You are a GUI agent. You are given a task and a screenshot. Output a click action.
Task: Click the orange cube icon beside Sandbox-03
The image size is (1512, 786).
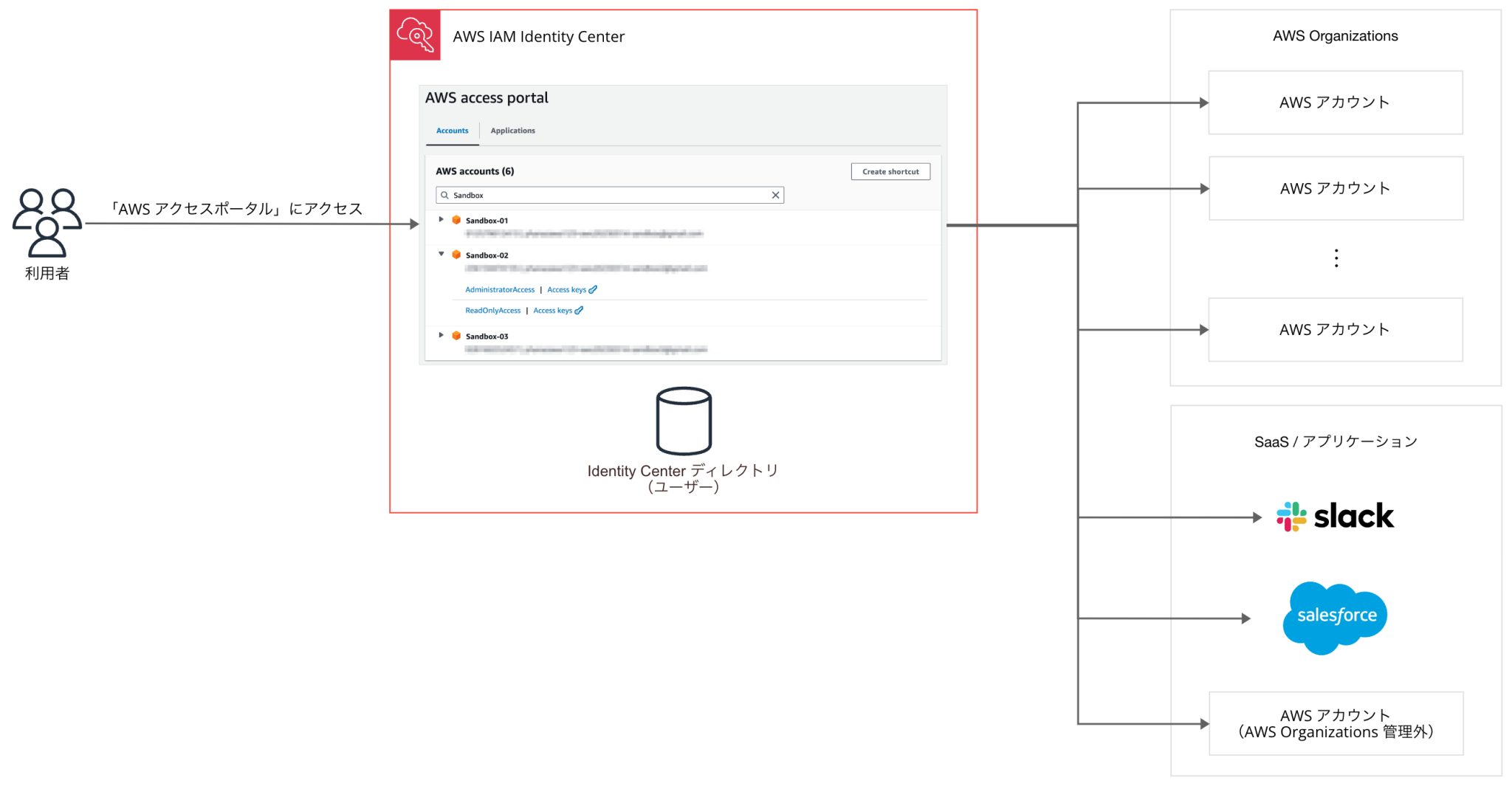coord(457,335)
